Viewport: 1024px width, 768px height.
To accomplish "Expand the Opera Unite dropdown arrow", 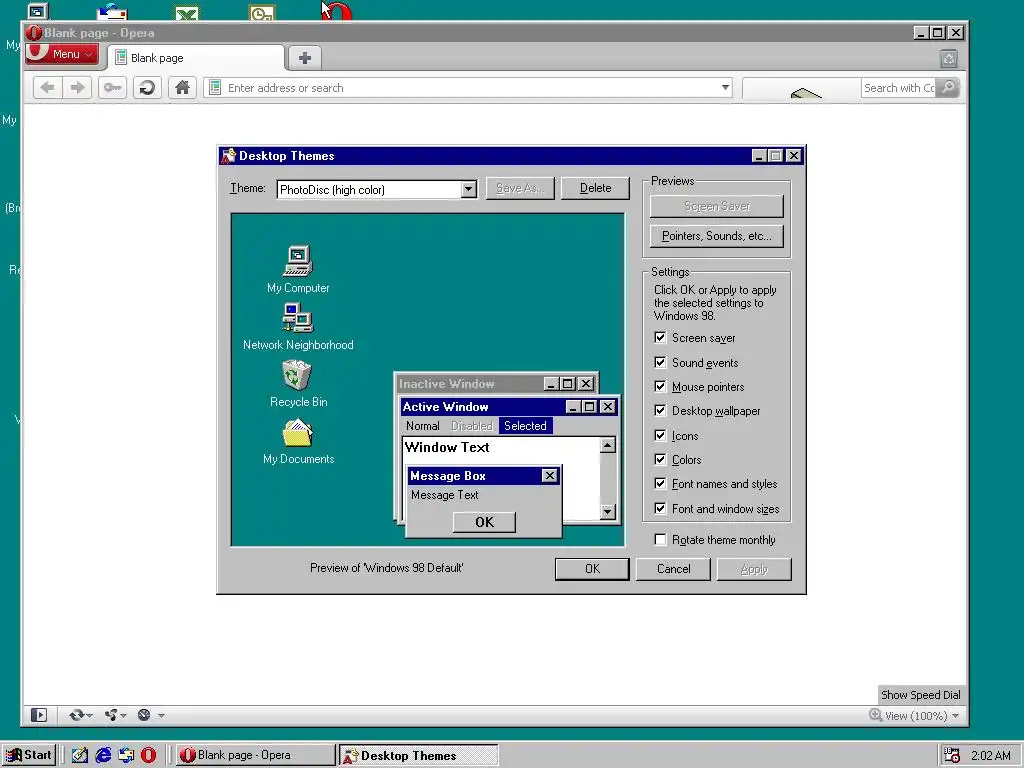I will 123,716.
